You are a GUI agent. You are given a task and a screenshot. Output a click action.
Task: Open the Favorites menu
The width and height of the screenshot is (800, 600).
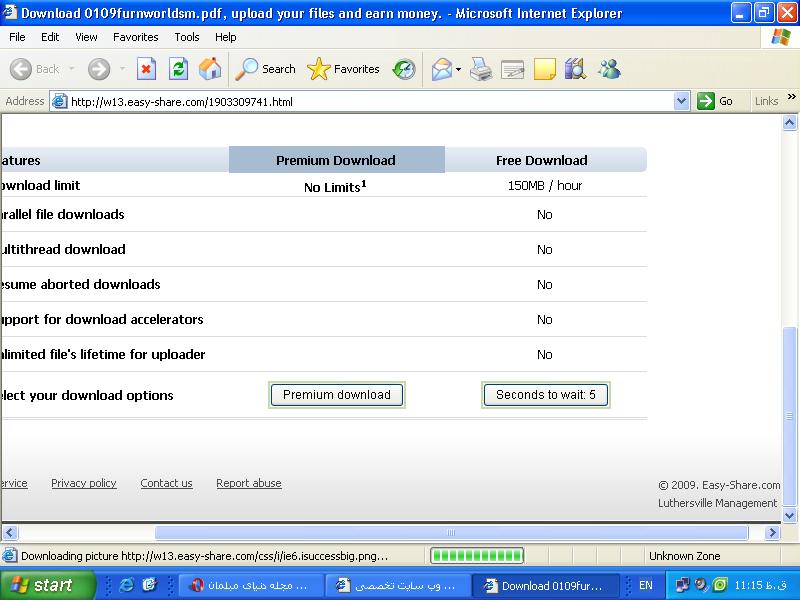point(136,37)
